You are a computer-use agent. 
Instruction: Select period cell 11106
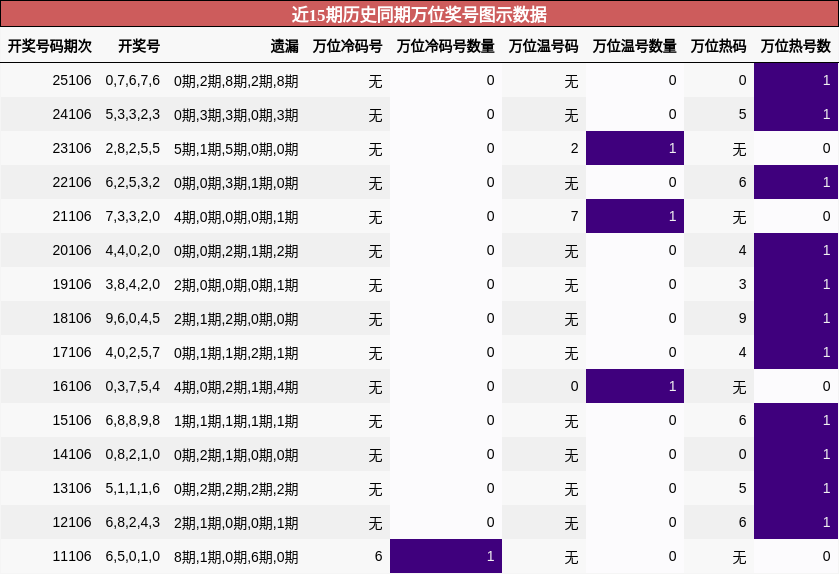(72, 556)
